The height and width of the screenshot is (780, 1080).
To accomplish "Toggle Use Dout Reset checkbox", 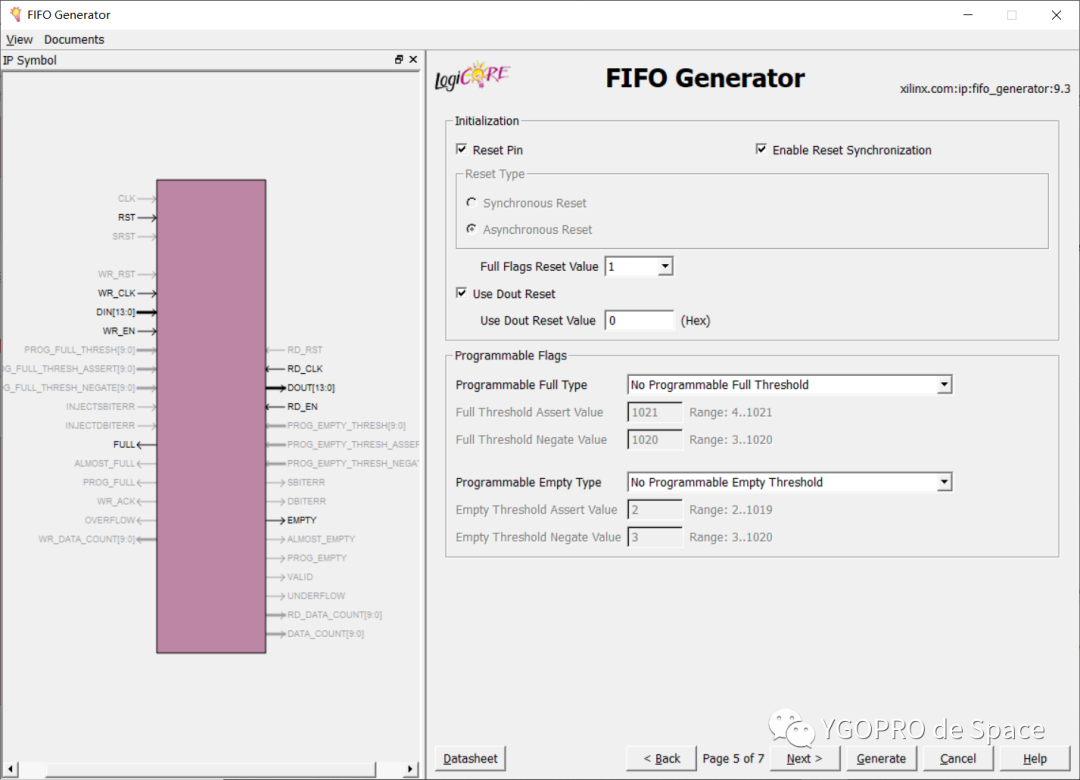I will 461,293.
